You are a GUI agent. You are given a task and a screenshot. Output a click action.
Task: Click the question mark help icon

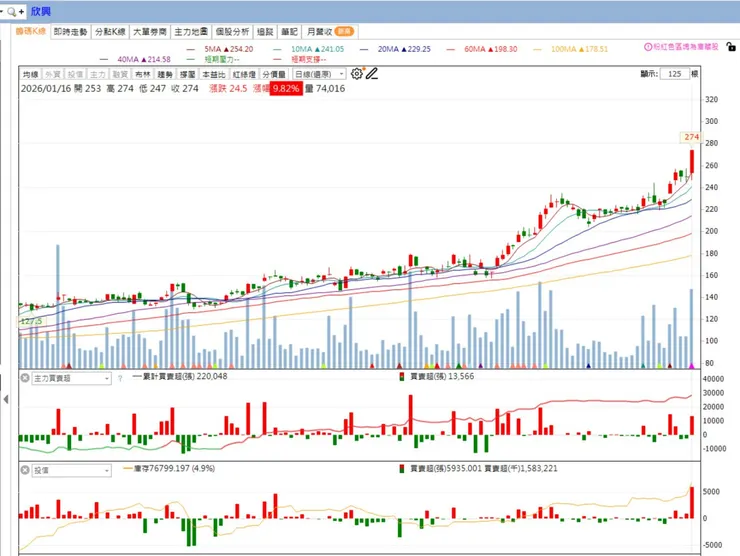click(x=120, y=379)
